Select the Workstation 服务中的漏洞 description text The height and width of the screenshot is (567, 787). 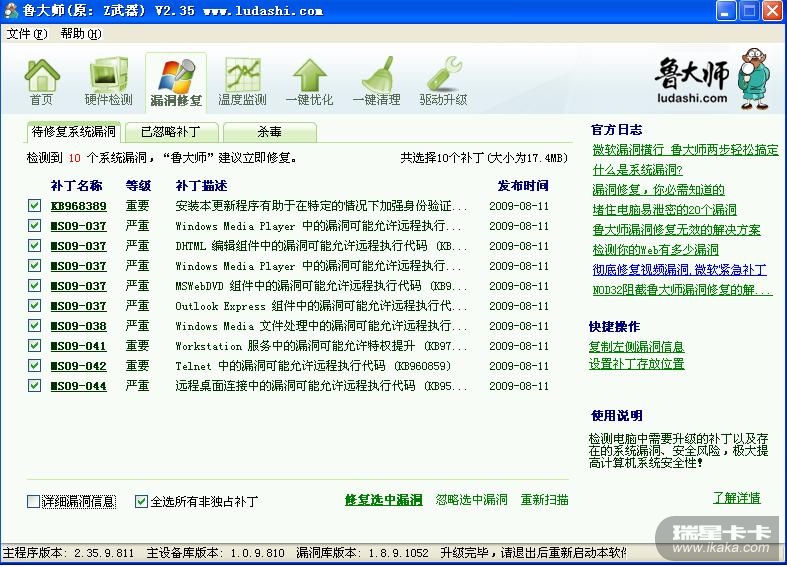pyautogui.click(x=321, y=346)
